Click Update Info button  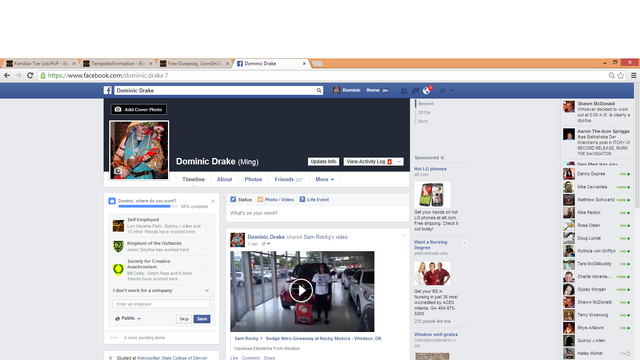[x=323, y=162]
